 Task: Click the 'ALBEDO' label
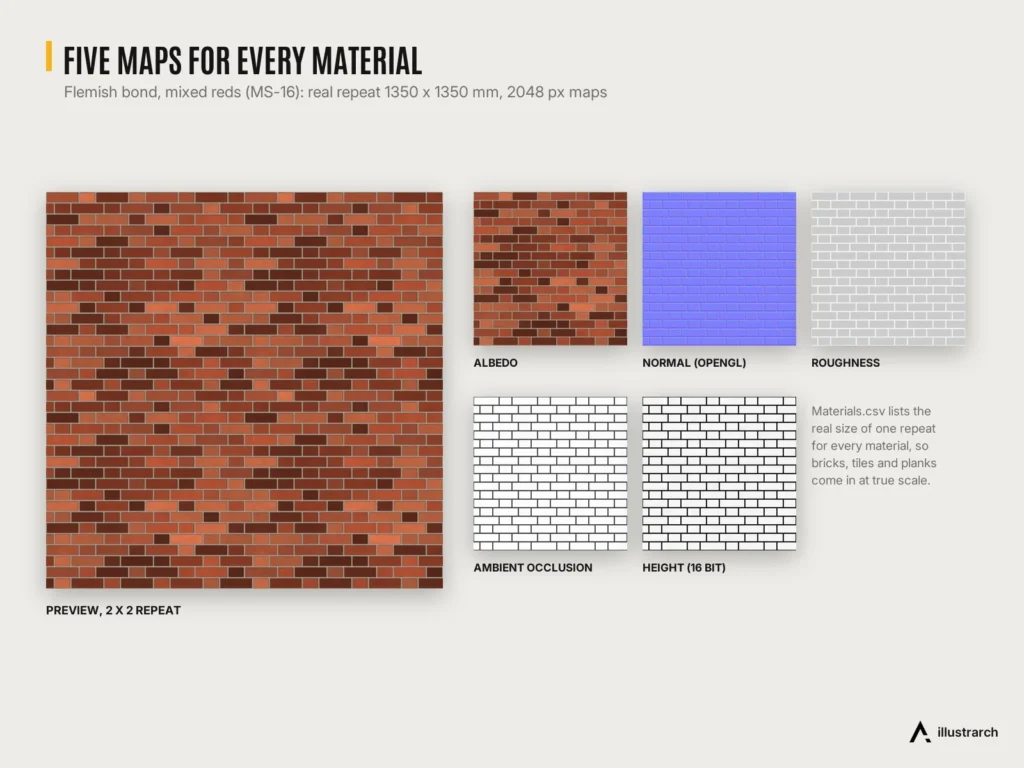click(495, 363)
